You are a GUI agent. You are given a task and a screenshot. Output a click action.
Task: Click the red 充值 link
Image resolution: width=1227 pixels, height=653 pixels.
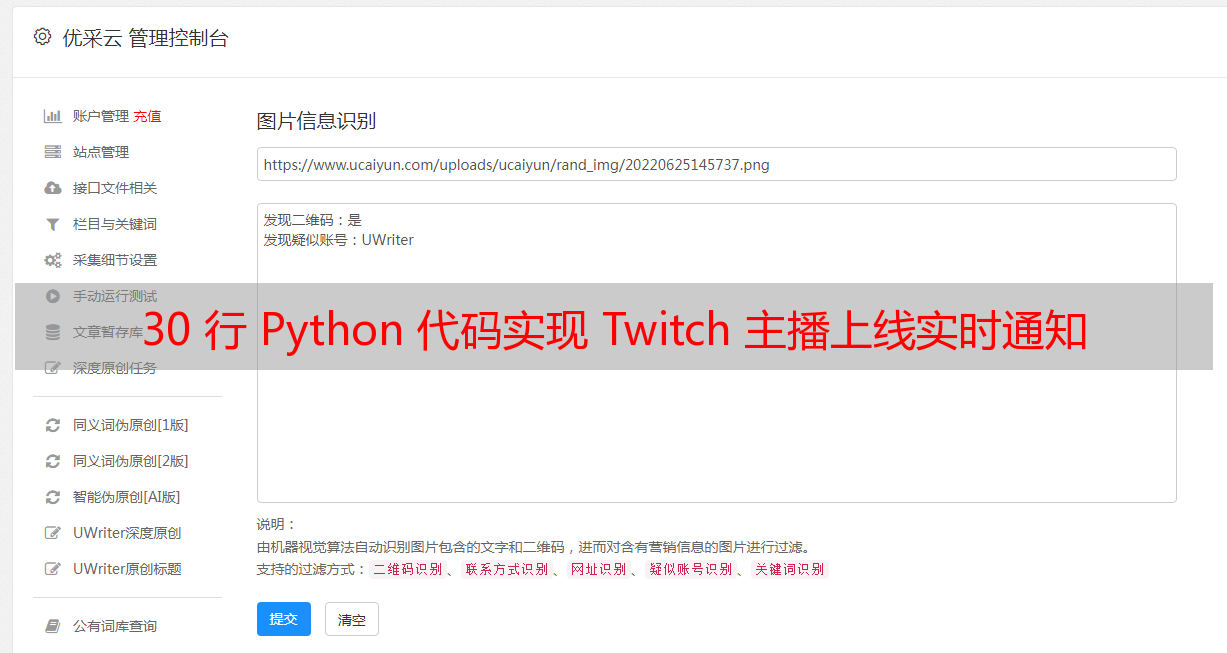(x=147, y=116)
